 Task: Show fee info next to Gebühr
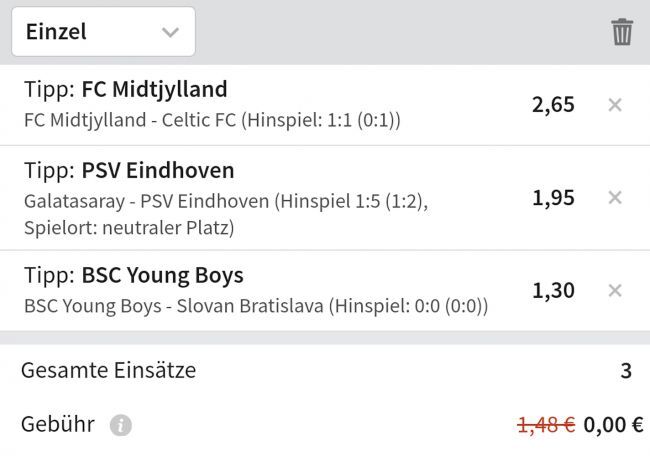[x=120, y=425]
